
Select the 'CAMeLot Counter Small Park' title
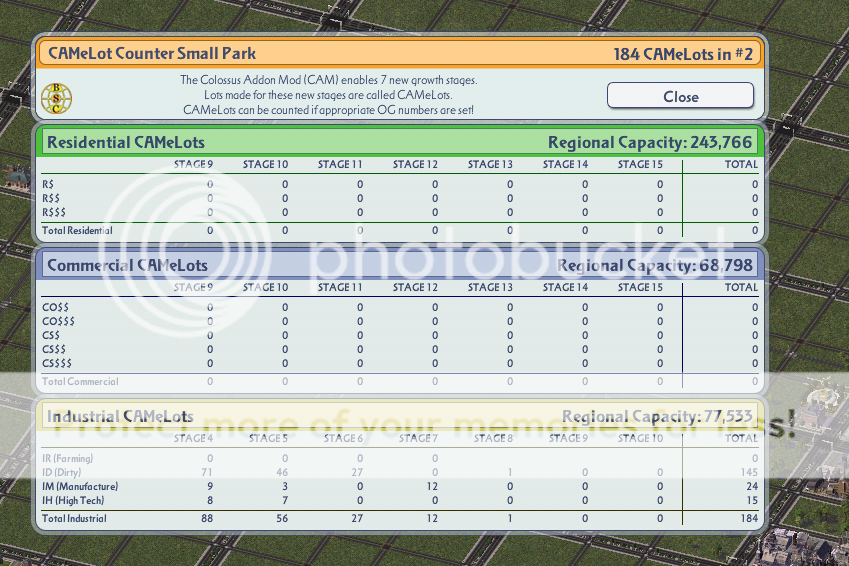coord(152,54)
